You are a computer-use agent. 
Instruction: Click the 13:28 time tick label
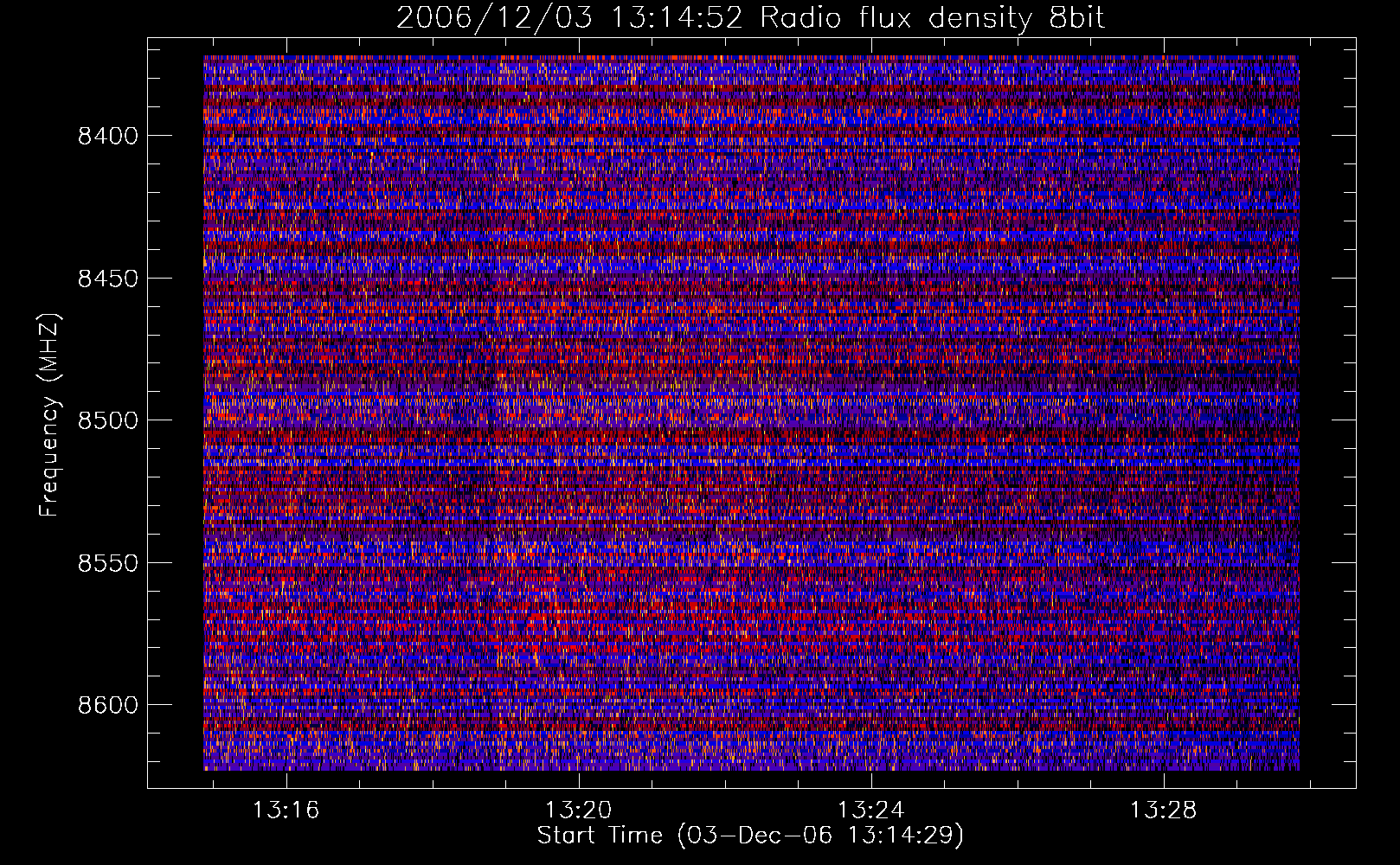coord(1164,811)
